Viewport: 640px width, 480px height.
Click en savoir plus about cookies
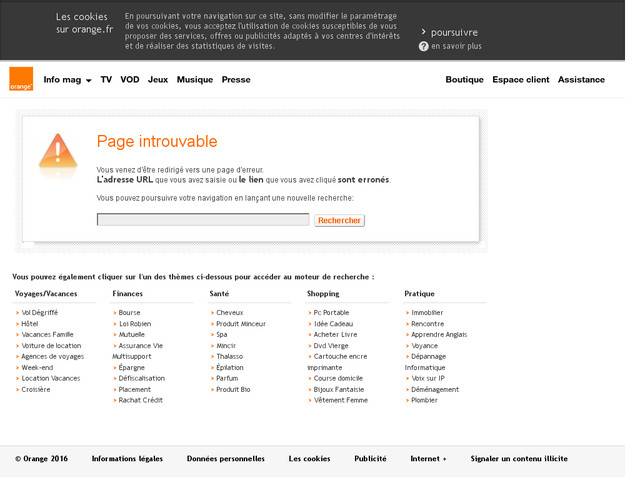pyautogui.click(x=456, y=47)
